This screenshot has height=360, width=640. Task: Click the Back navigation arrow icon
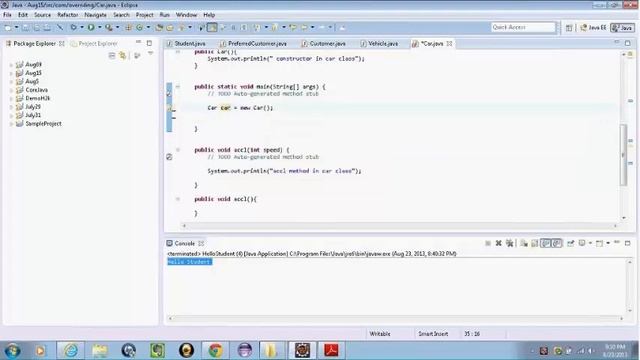point(304,27)
